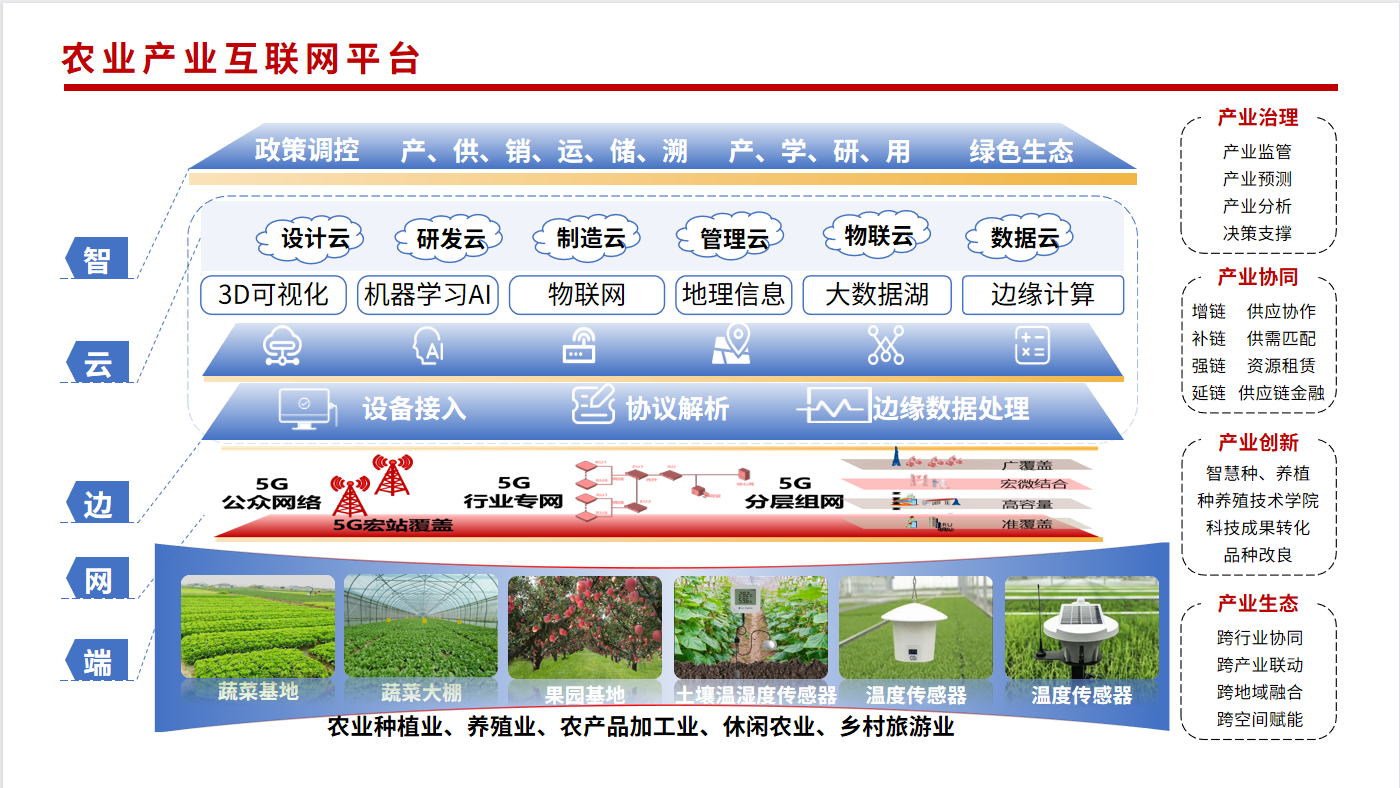Select 产业监管 in the 产业治理 panel

pyautogui.click(x=1257, y=152)
